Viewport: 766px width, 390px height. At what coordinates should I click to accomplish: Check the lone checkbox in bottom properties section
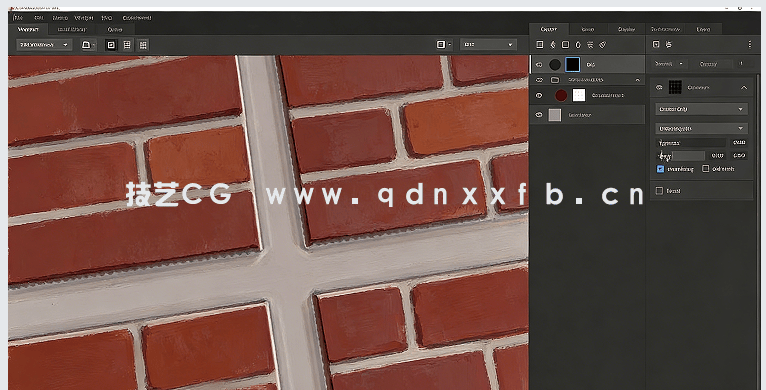click(659, 191)
